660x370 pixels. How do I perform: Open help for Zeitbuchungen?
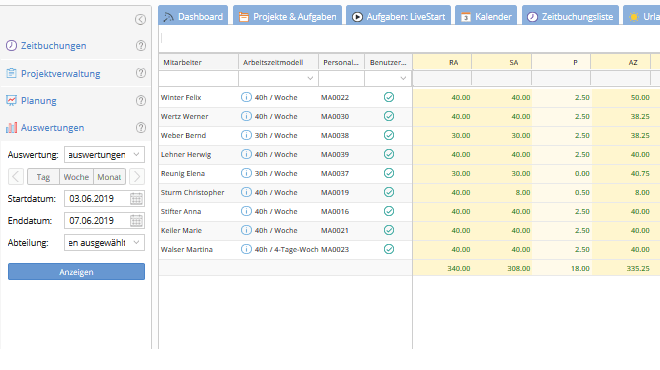141,45
